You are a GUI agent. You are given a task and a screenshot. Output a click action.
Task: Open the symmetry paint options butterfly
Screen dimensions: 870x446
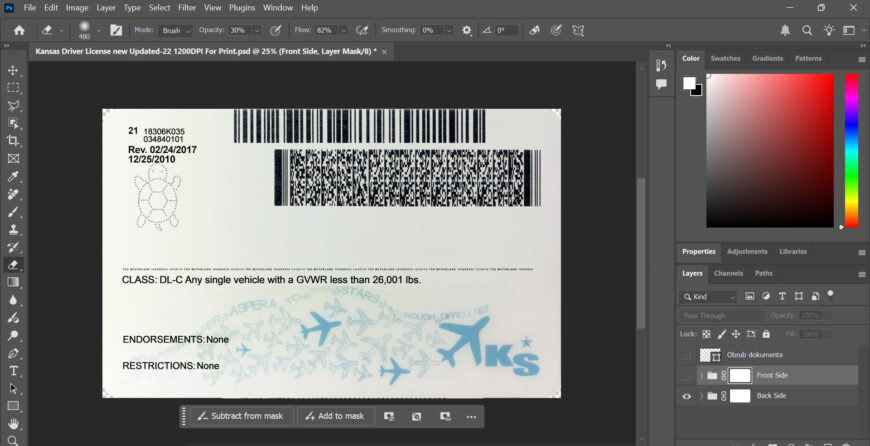coord(578,31)
